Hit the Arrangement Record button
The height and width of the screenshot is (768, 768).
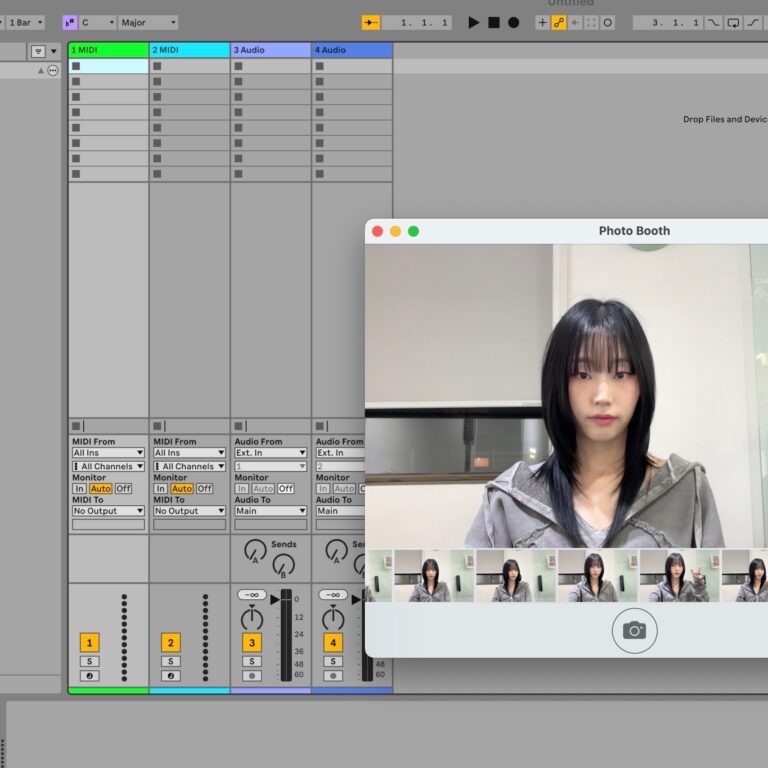click(513, 22)
